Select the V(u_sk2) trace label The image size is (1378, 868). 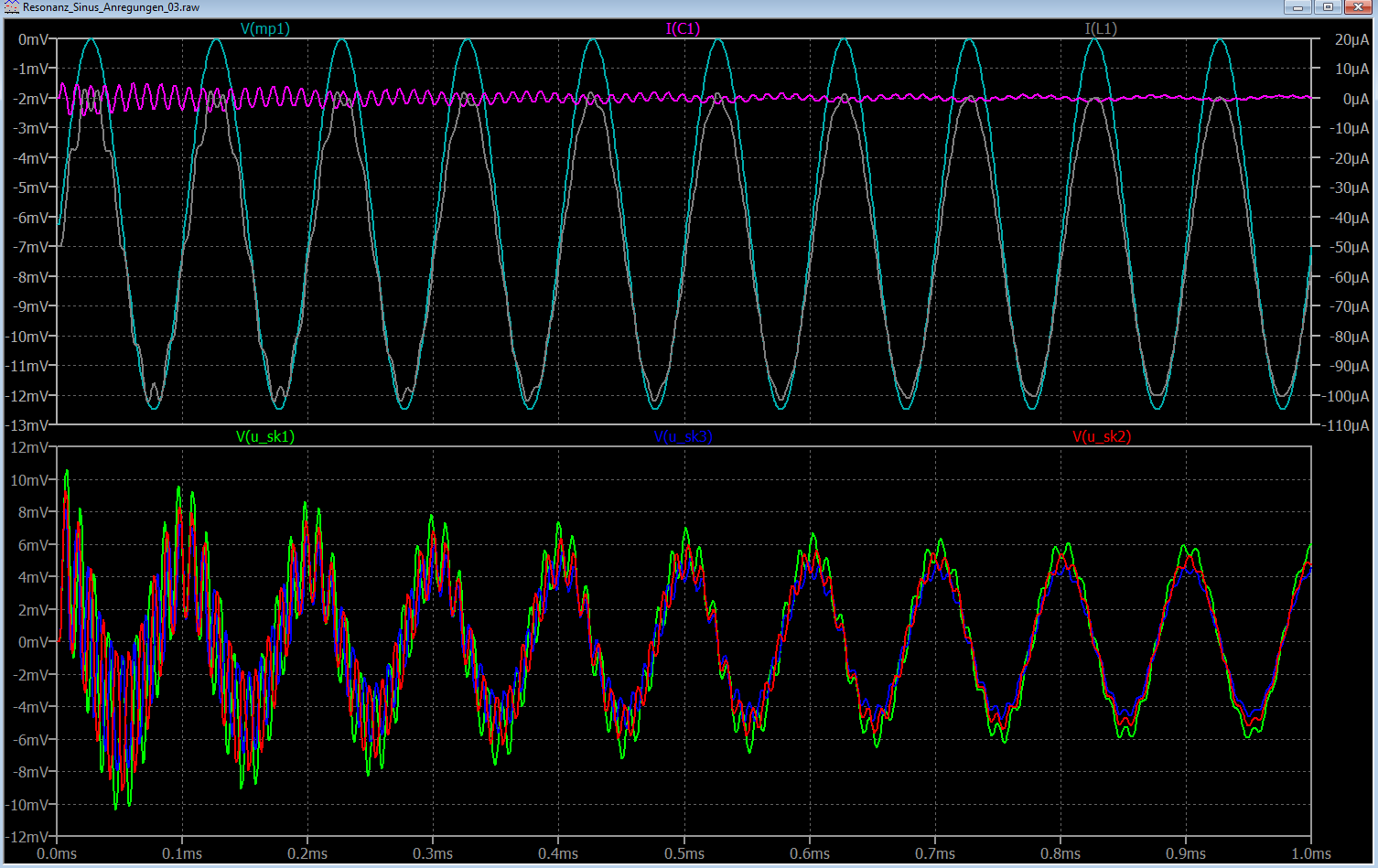point(1102,436)
